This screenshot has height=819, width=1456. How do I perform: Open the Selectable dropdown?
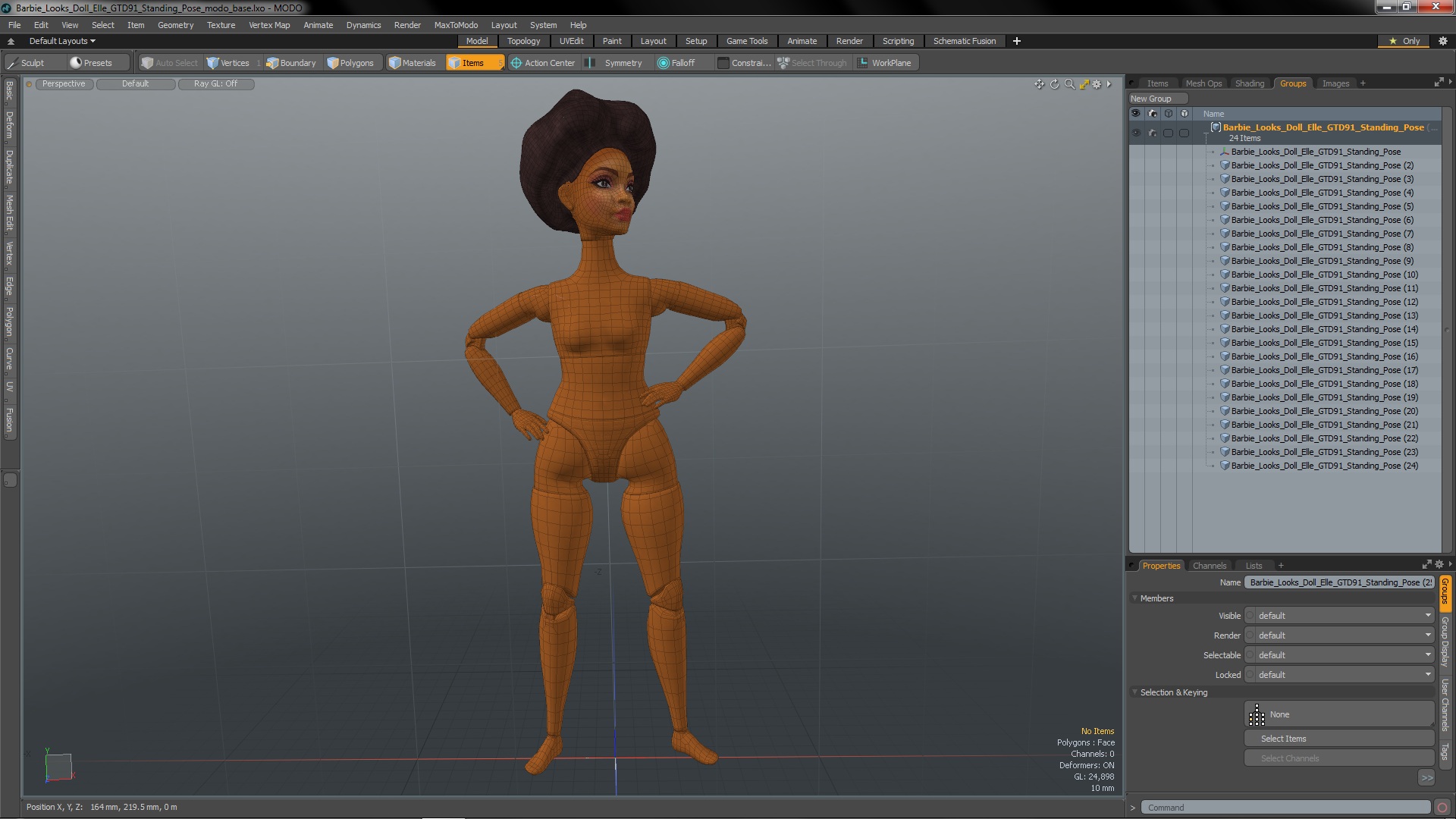point(1339,655)
